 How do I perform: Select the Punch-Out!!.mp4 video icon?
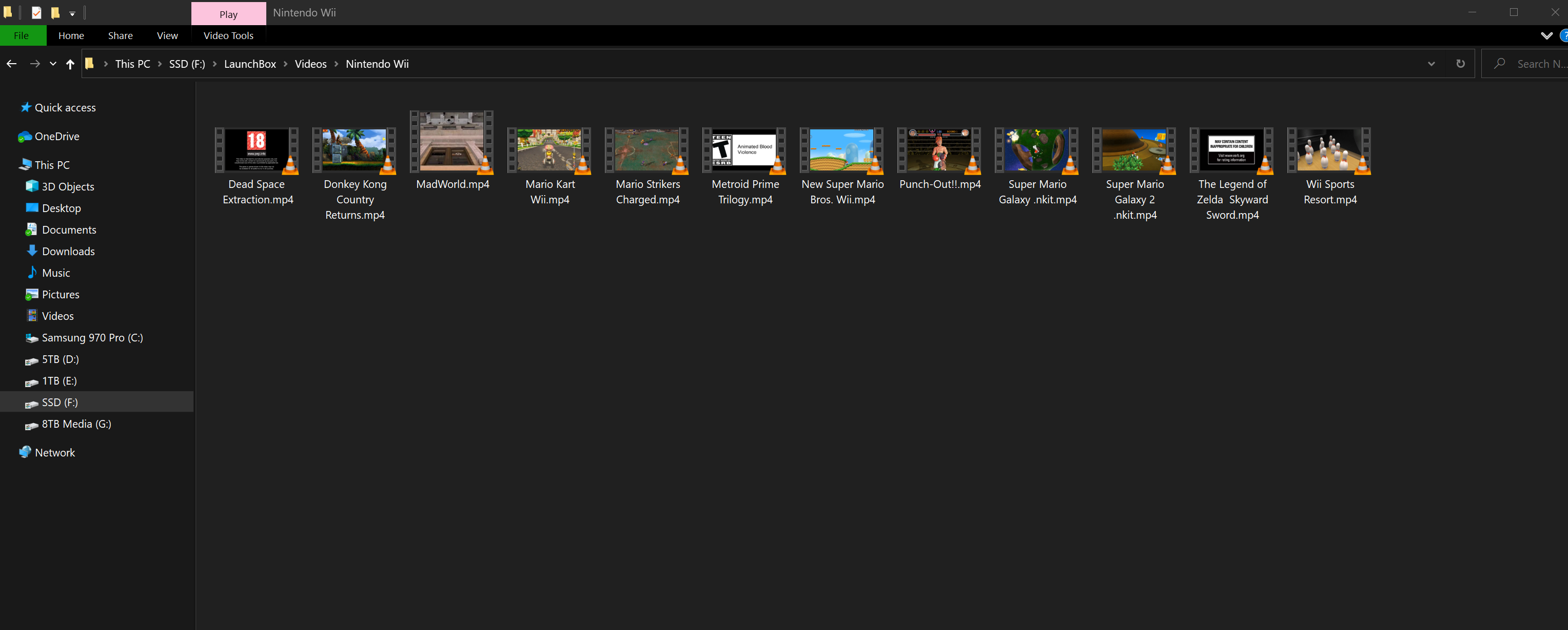point(939,150)
